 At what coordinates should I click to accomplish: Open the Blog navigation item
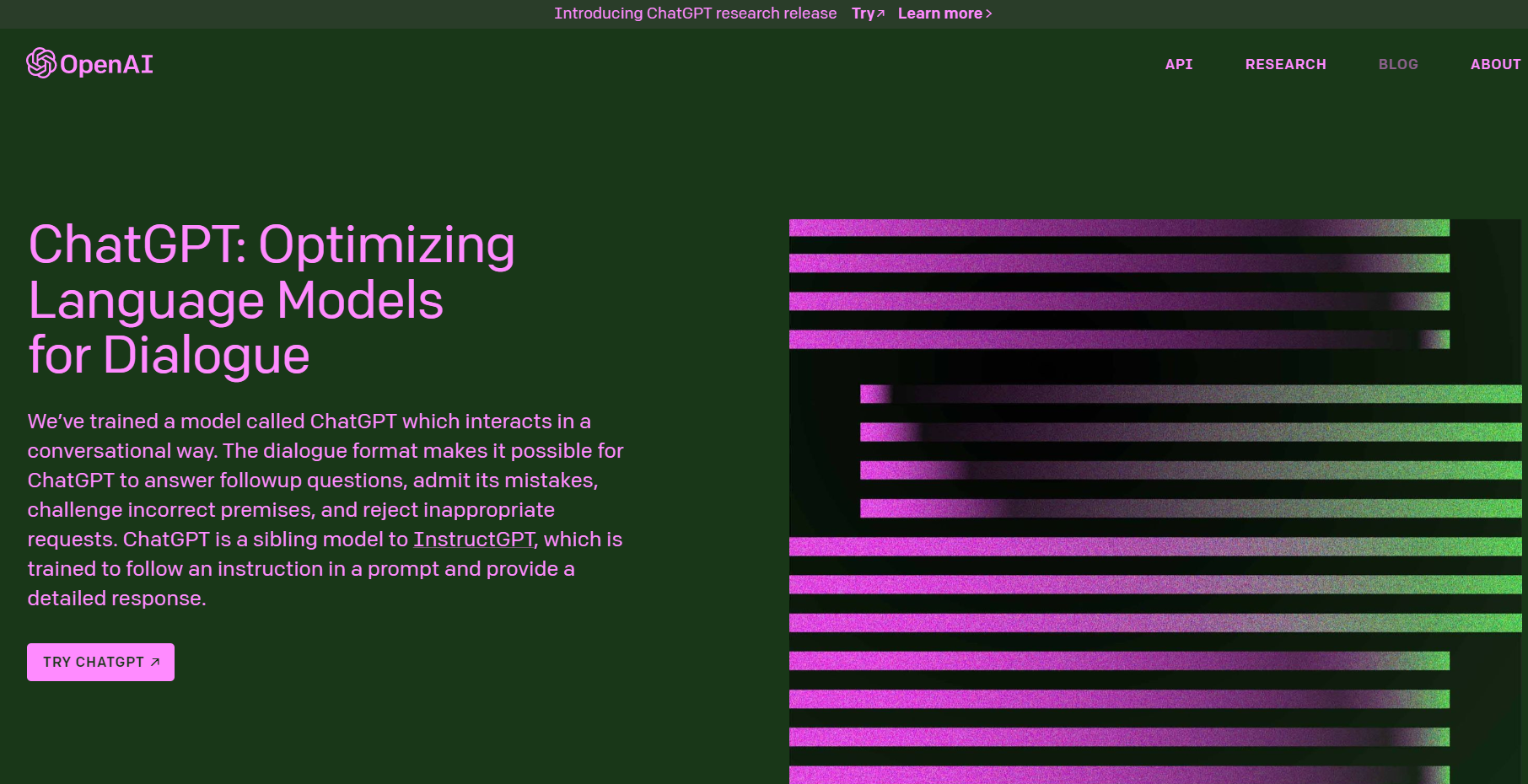click(1397, 64)
